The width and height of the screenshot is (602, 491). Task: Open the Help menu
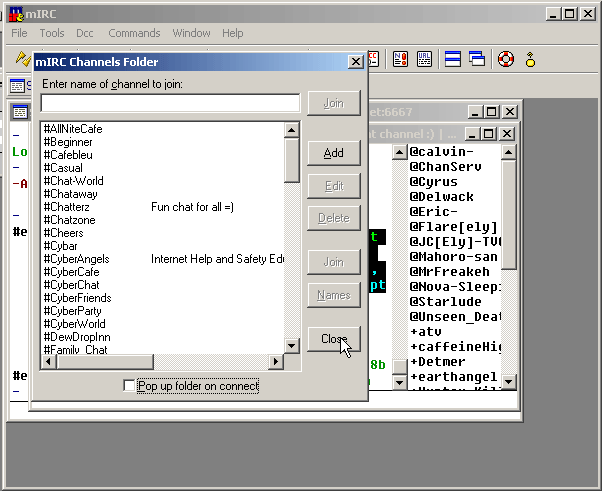coord(233,33)
